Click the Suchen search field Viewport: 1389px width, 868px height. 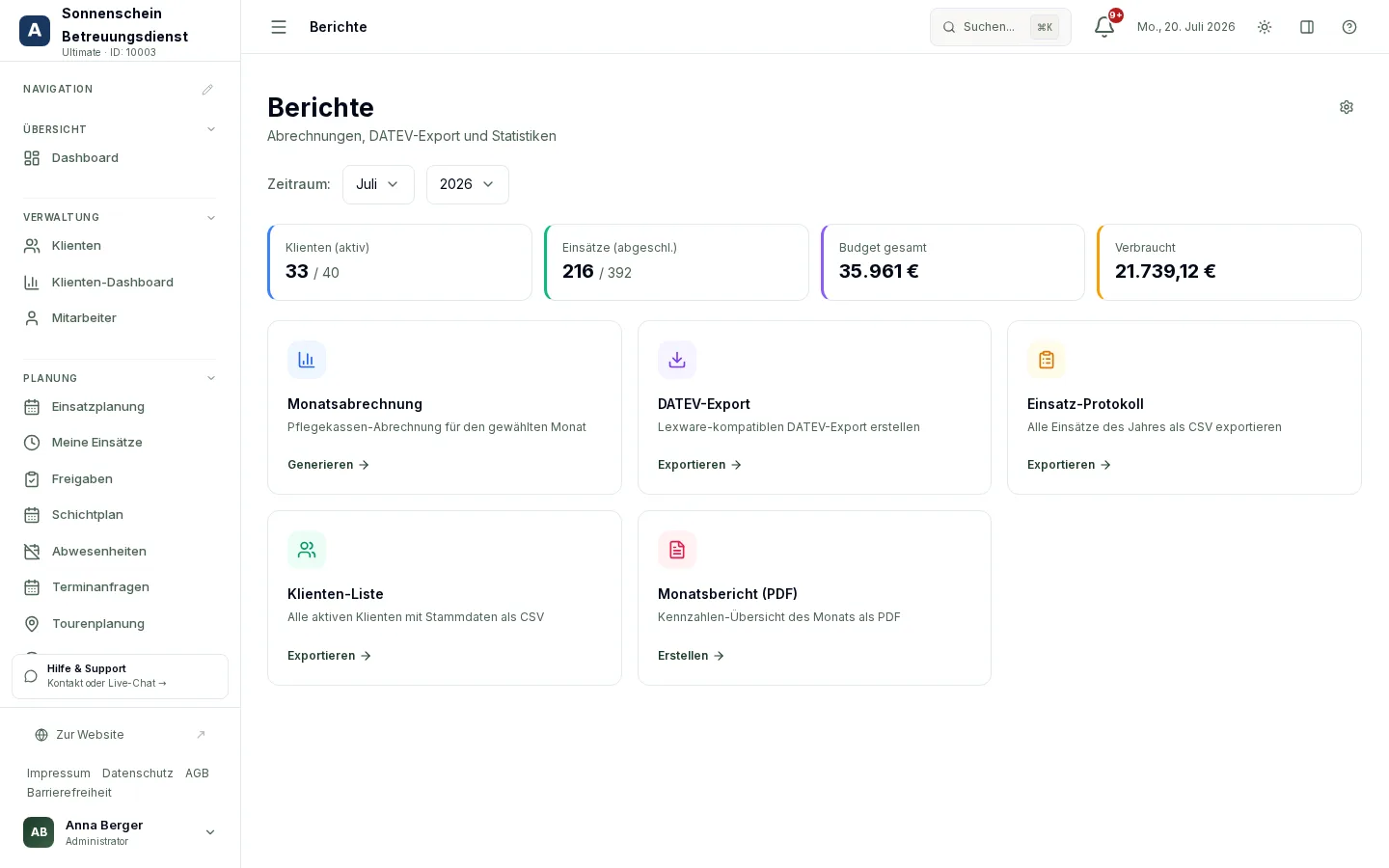point(1000,27)
